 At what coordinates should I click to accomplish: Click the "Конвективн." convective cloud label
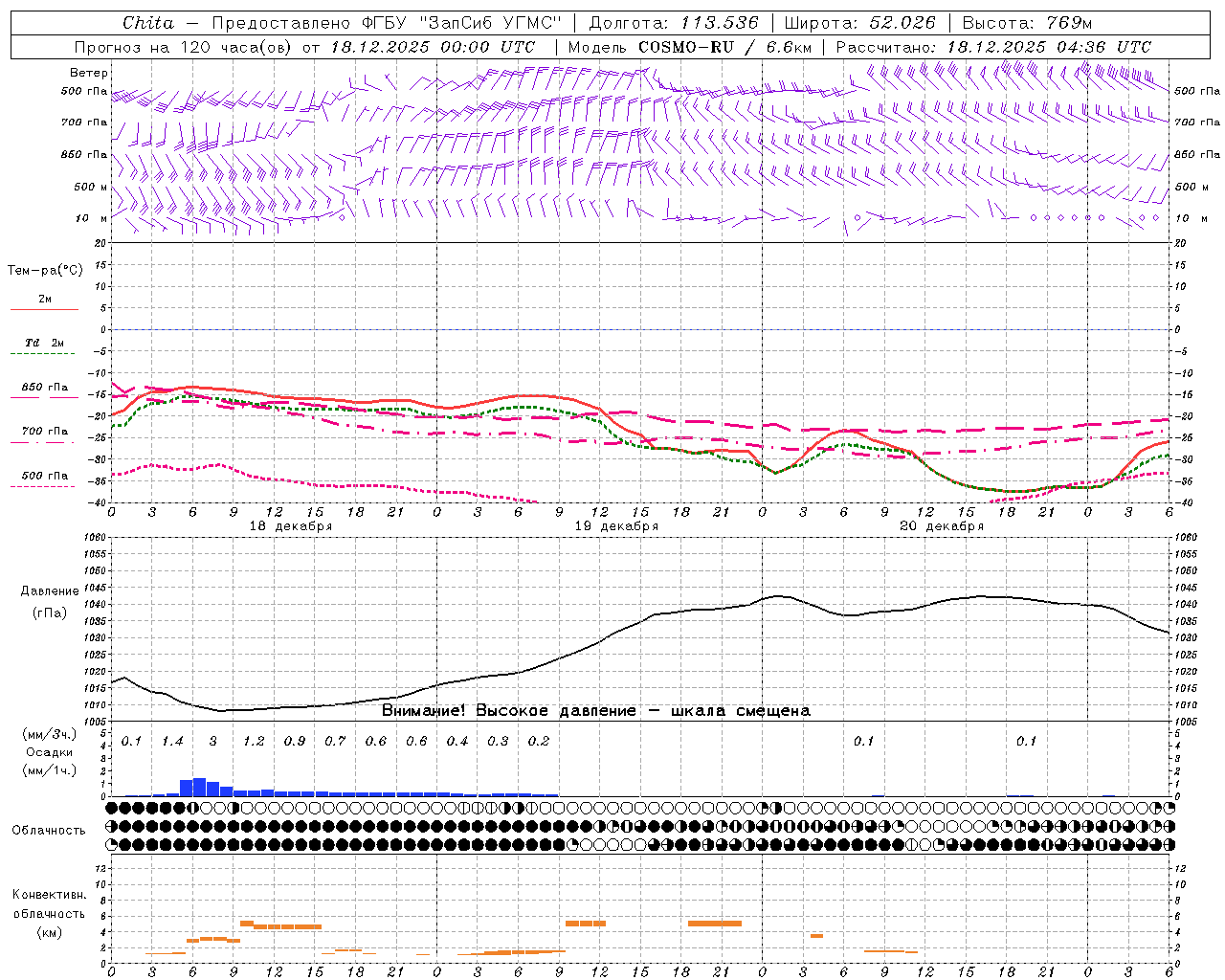[50, 895]
